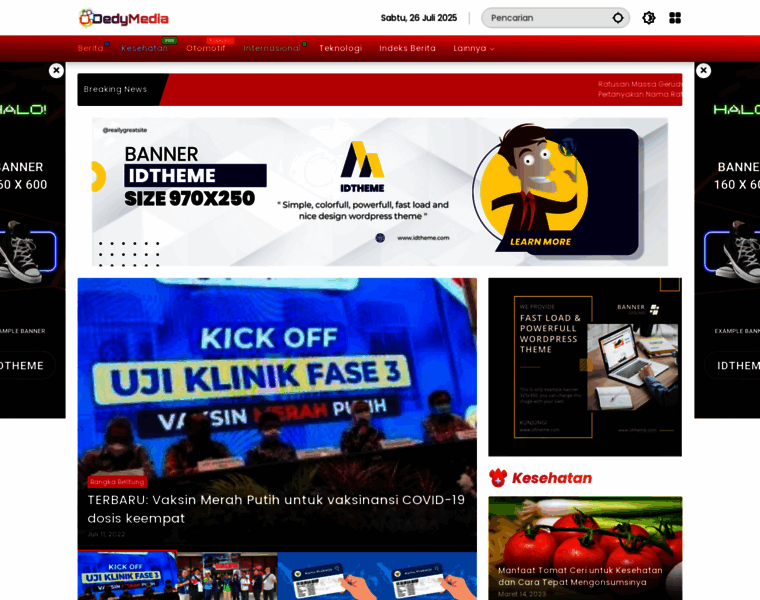Viewport: 760px width, 600px height.
Task: Expand the Lainnya dropdown menu
Action: [x=474, y=48]
